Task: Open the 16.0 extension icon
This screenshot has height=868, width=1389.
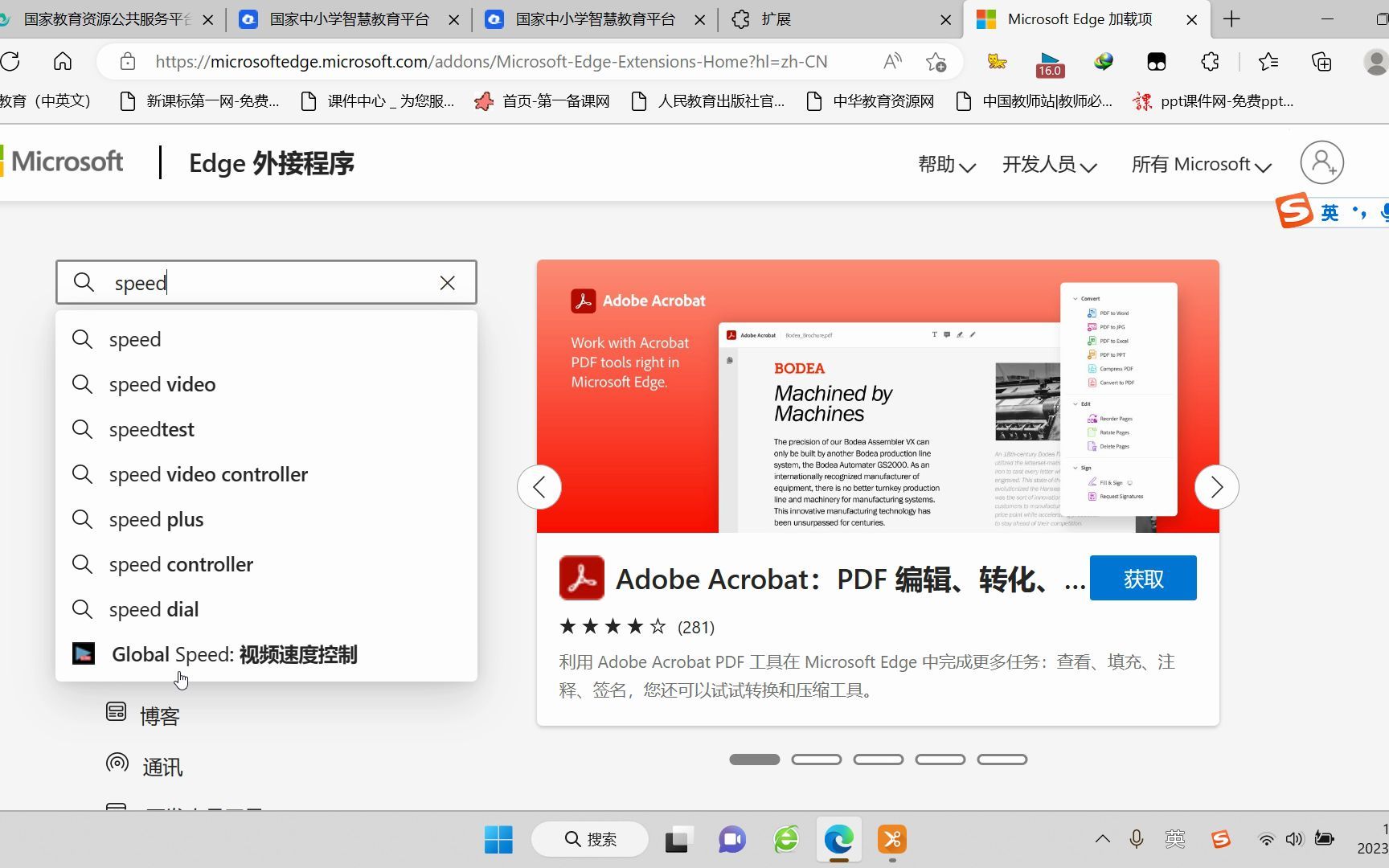Action: click(1050, 63)
